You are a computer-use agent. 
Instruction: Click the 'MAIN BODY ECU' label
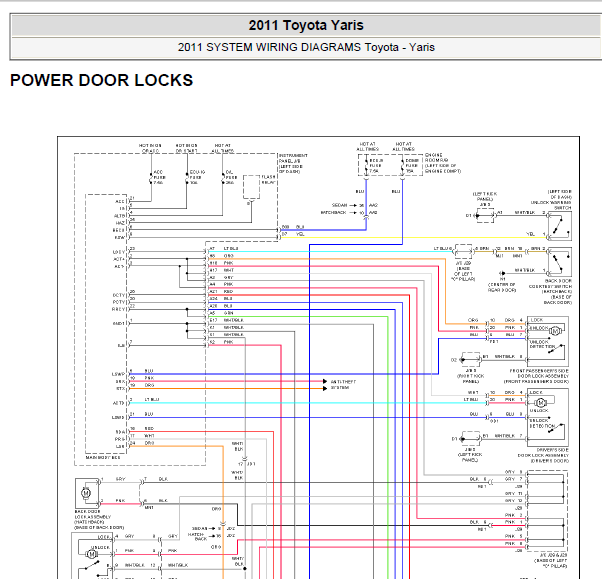pyautogui.click(x=103, y=457)
